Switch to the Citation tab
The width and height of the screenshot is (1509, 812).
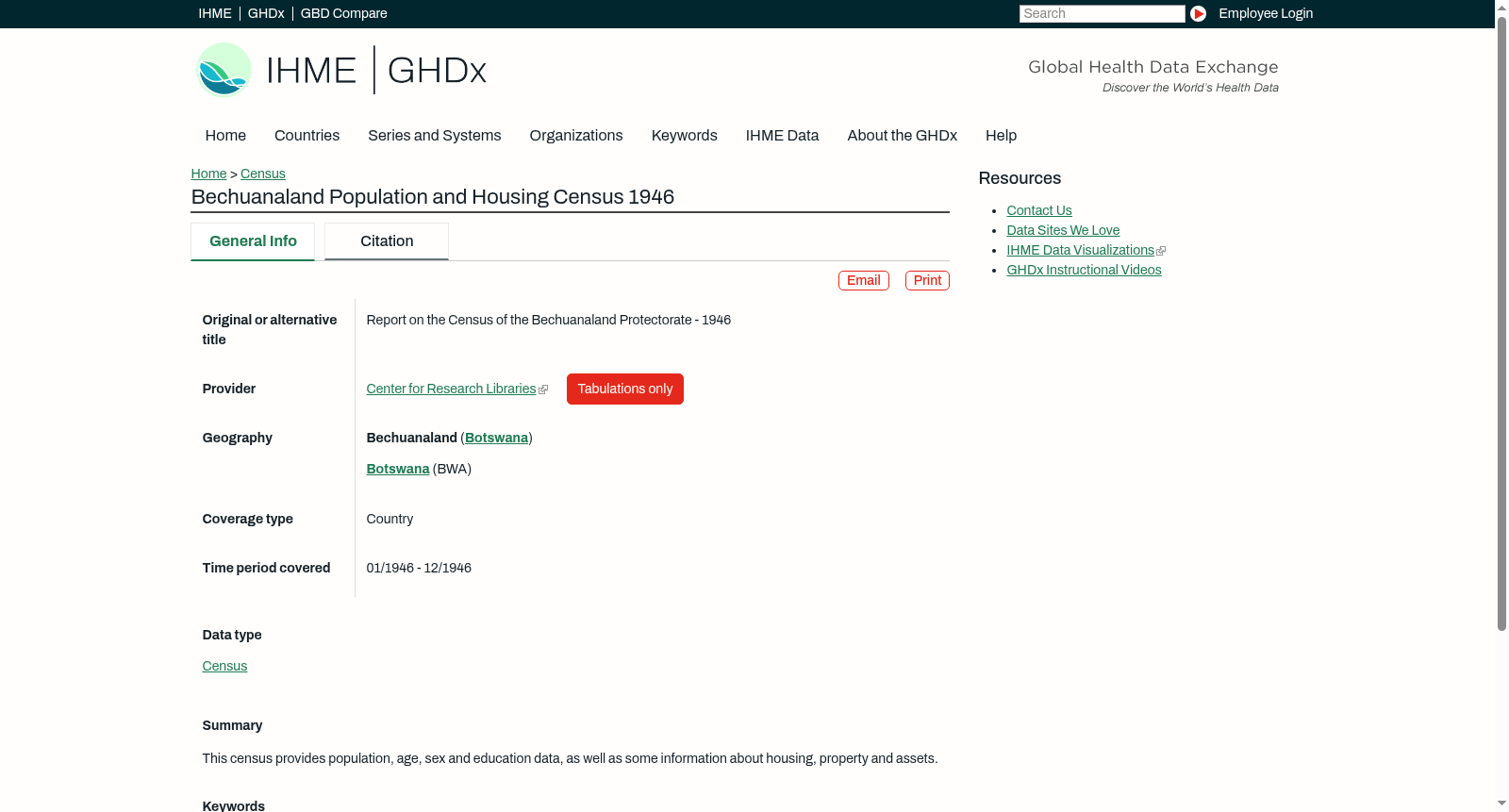coord(387,241)
